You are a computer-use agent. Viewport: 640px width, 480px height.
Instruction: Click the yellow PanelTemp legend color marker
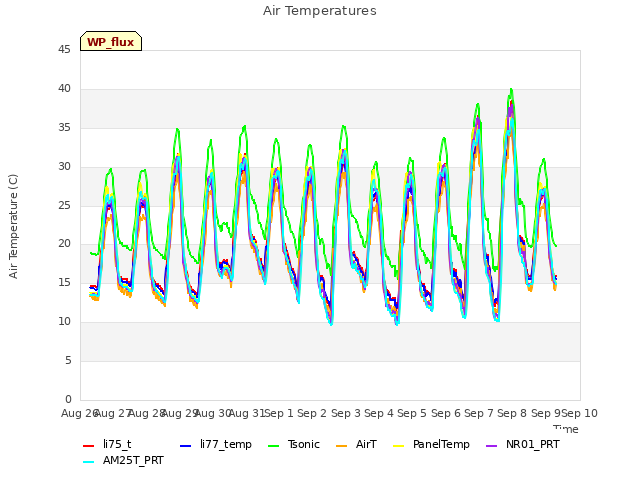pyautogui.click(x=398, y=446)
